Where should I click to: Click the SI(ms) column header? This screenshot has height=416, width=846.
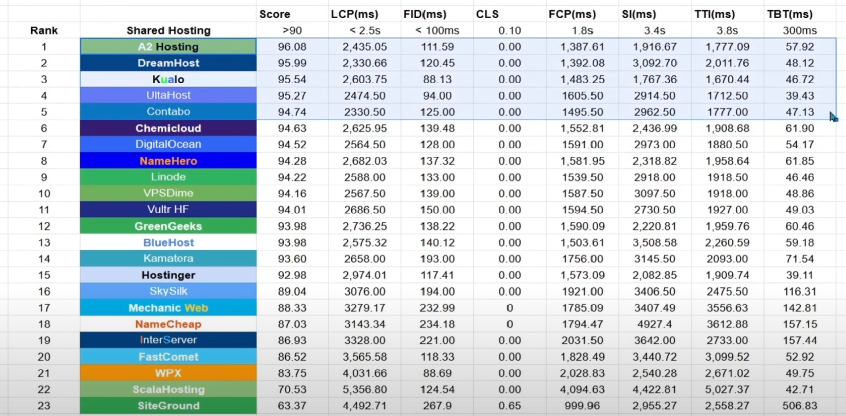tap(641, 15)
